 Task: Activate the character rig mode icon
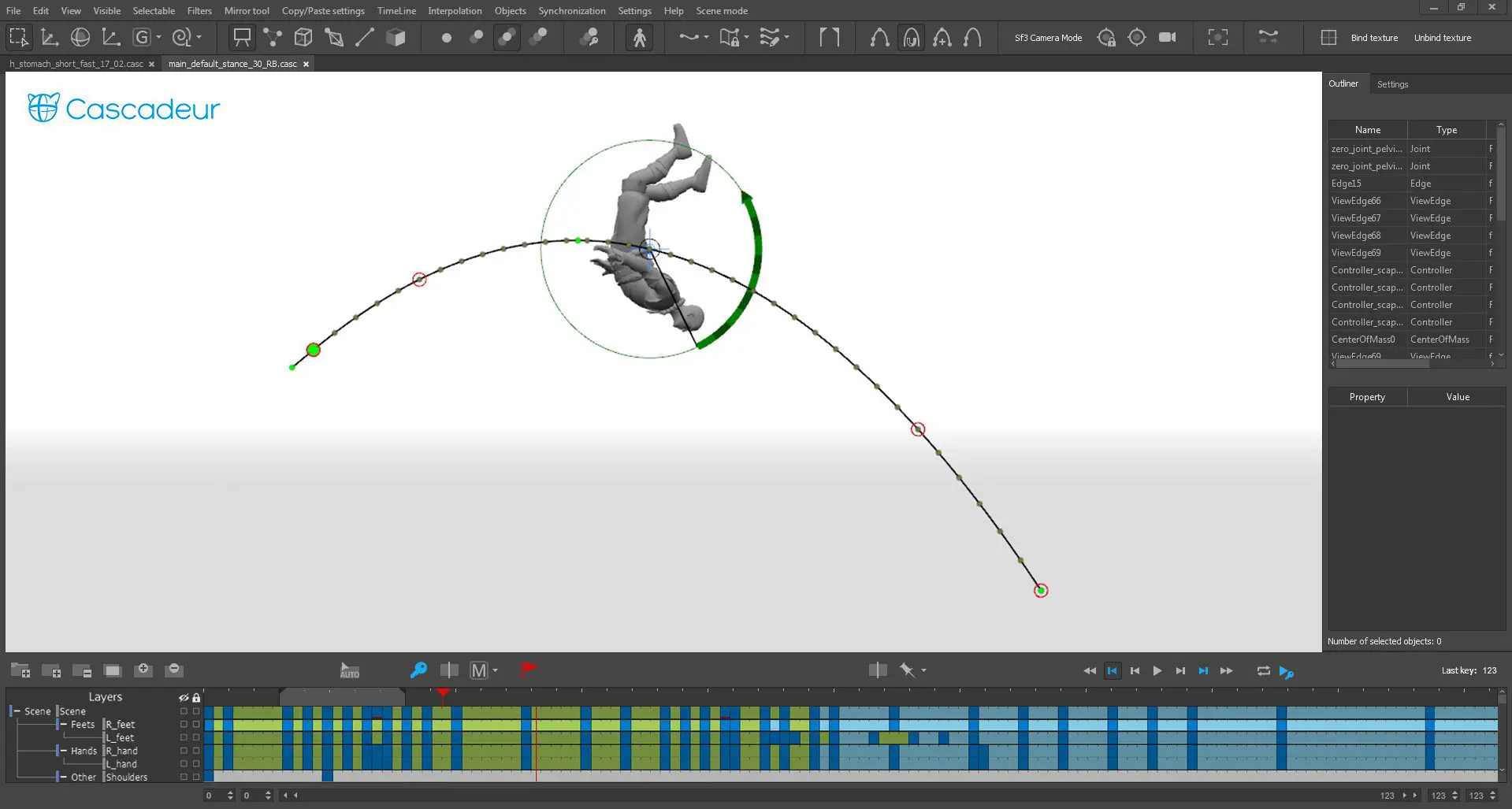point(639,38)
